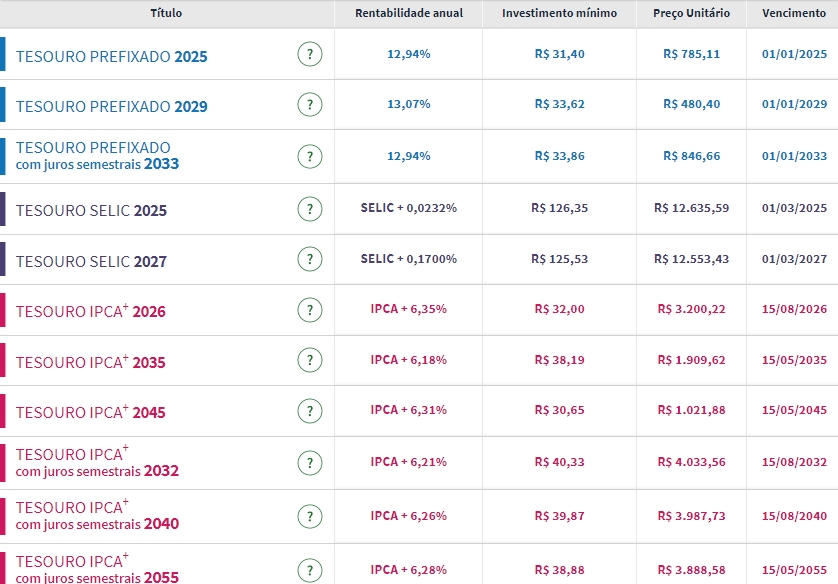838x584 pixels.
Task: Open help icon for IPCA+ semestrais 2040
Action: [310, 515]
